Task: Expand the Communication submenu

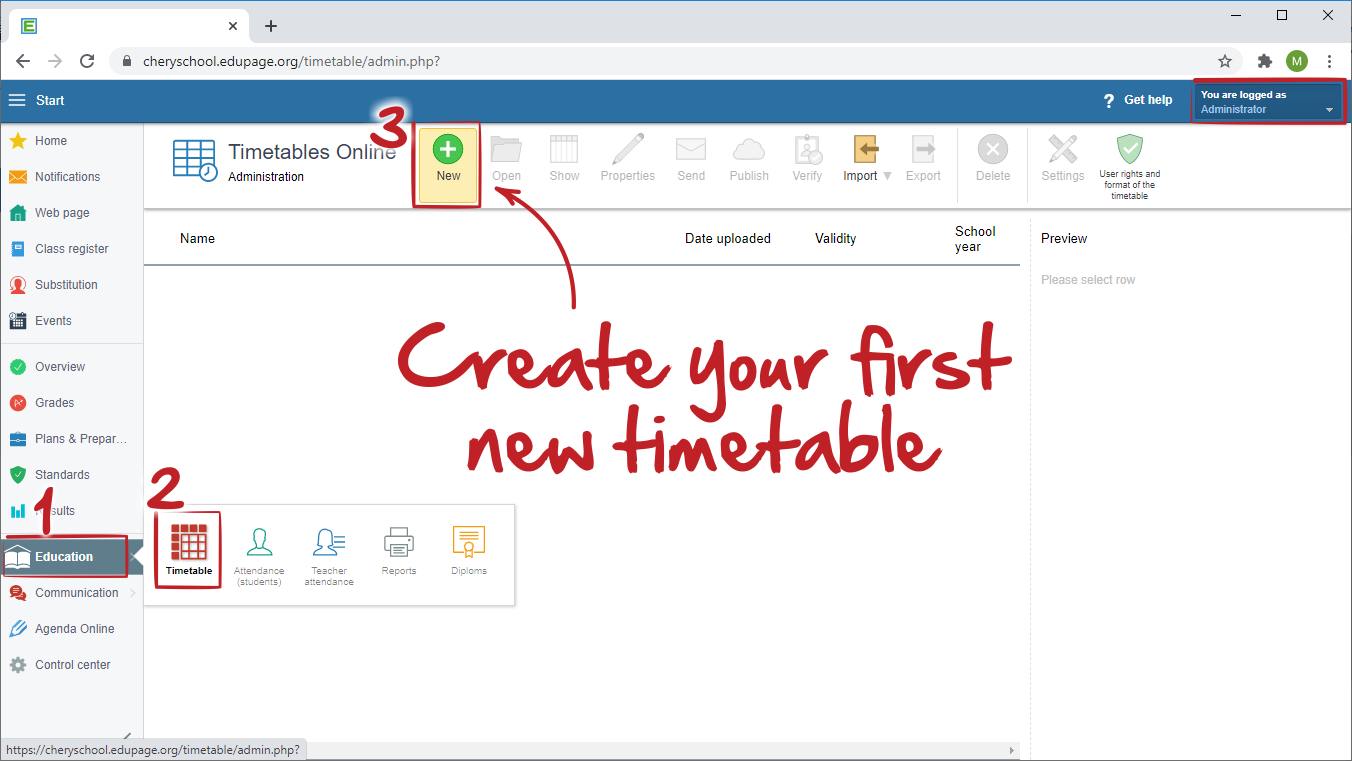Action: pyautogui.click(x=133, y=593)
